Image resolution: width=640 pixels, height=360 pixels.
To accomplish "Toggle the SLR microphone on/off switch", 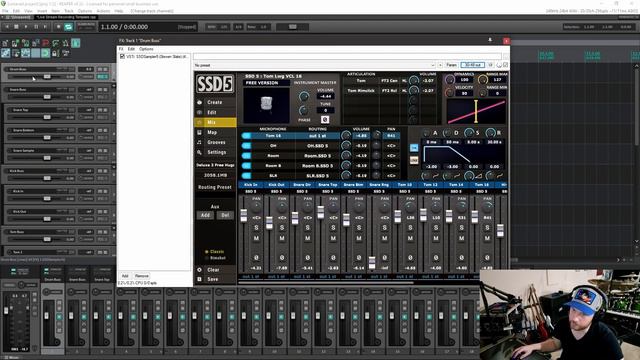I will (246, 176).
